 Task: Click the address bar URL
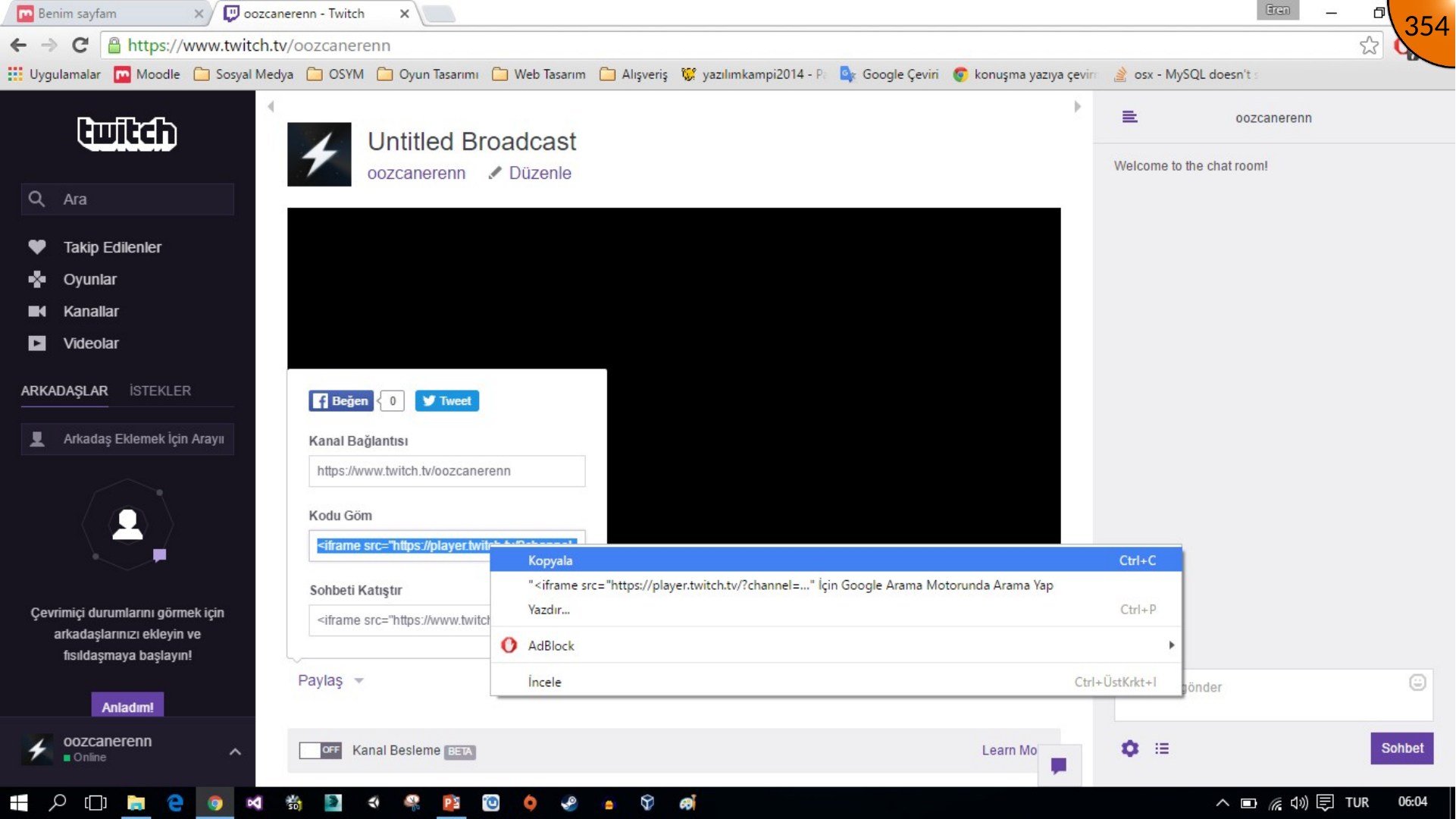click(258, 45)
